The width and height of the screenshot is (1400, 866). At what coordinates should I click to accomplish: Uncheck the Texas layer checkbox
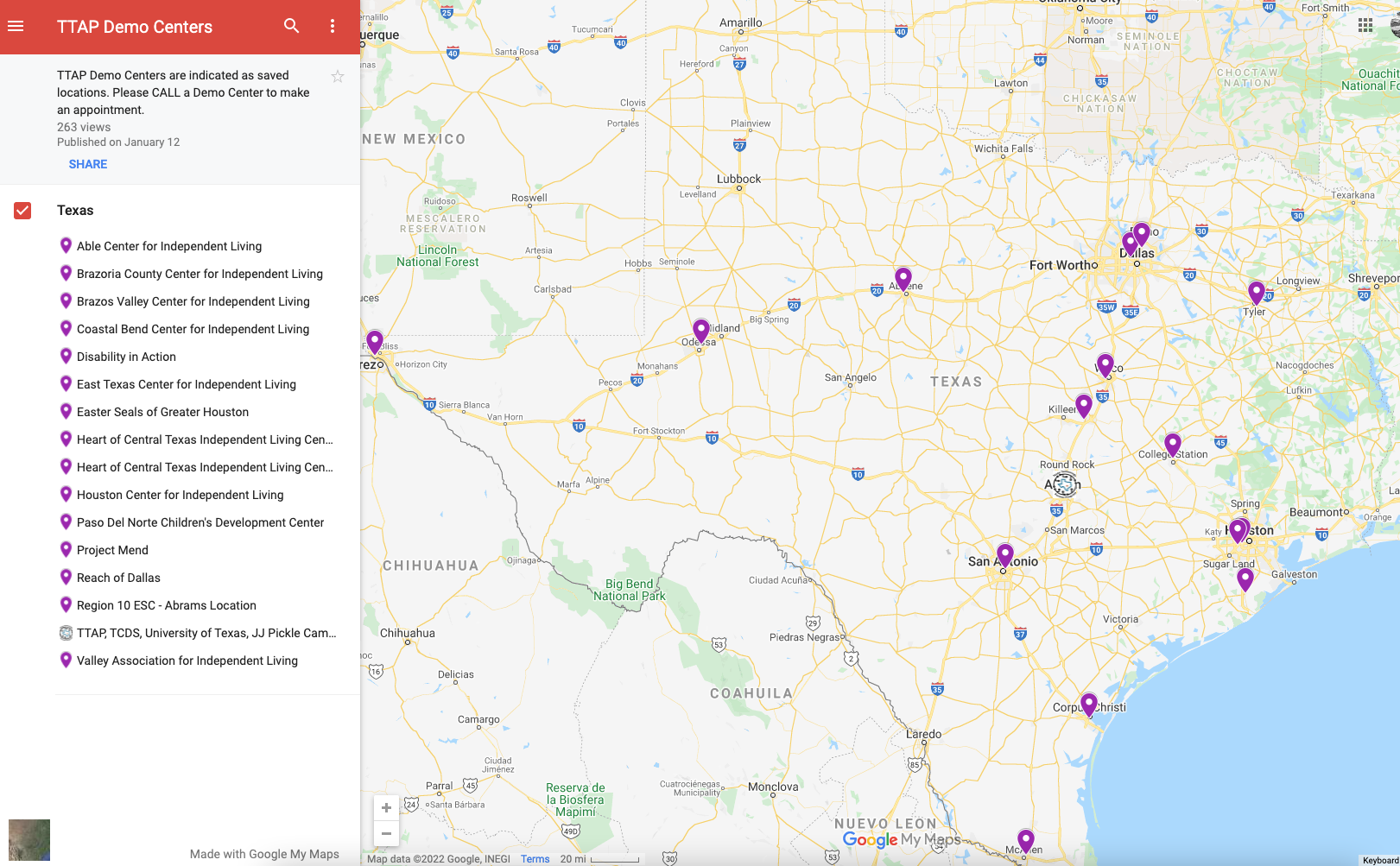point(22,209)
